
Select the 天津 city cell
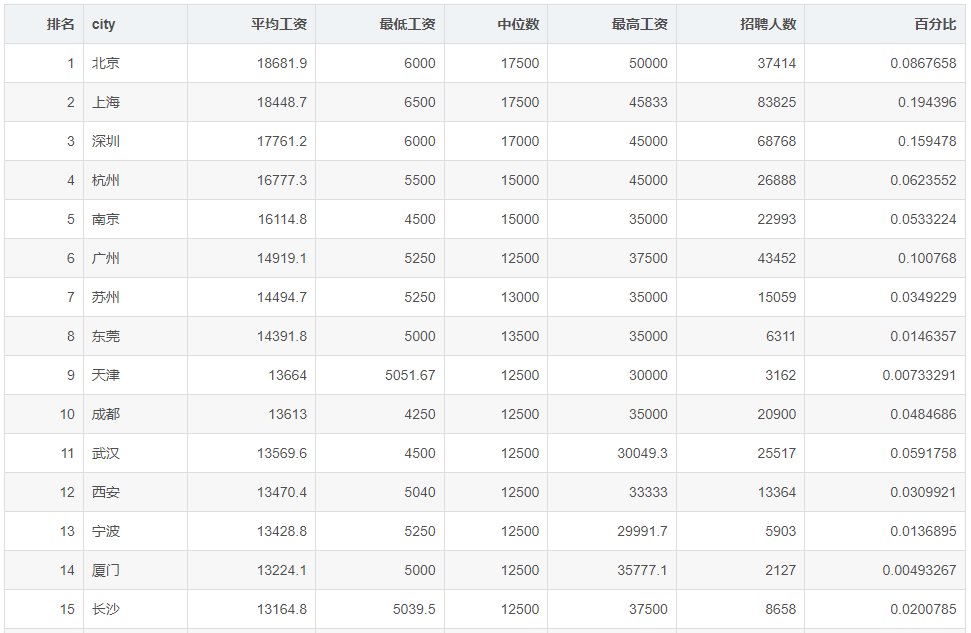point(136,375)
